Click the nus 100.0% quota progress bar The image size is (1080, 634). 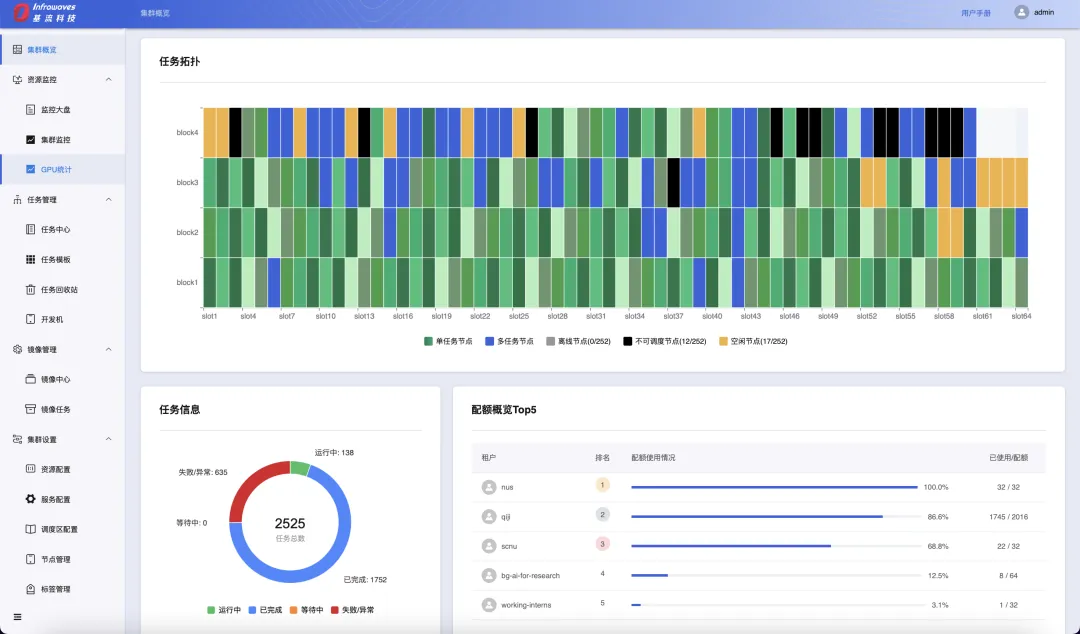coord(774,487)
